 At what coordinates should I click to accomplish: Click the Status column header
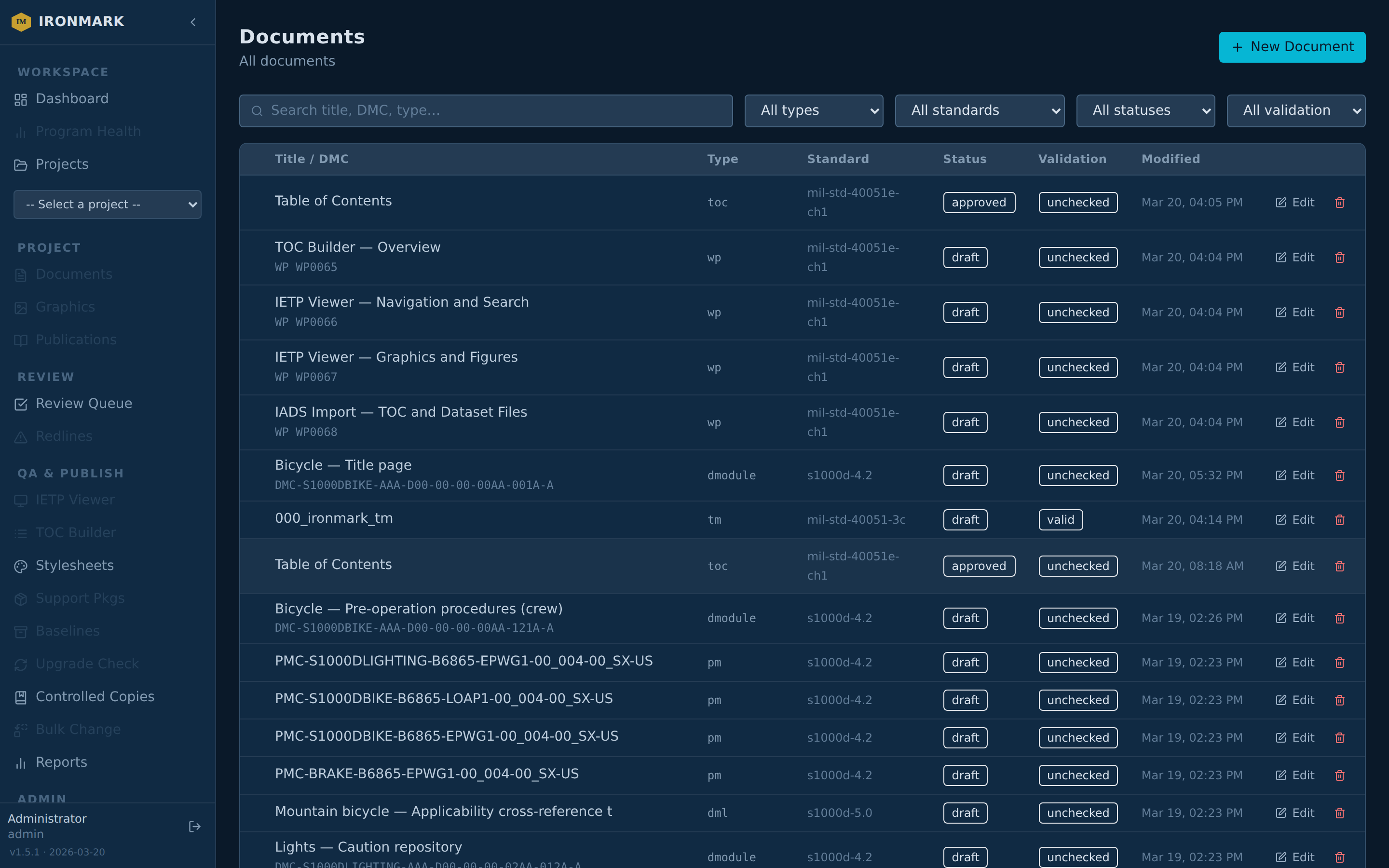[964, 159]
